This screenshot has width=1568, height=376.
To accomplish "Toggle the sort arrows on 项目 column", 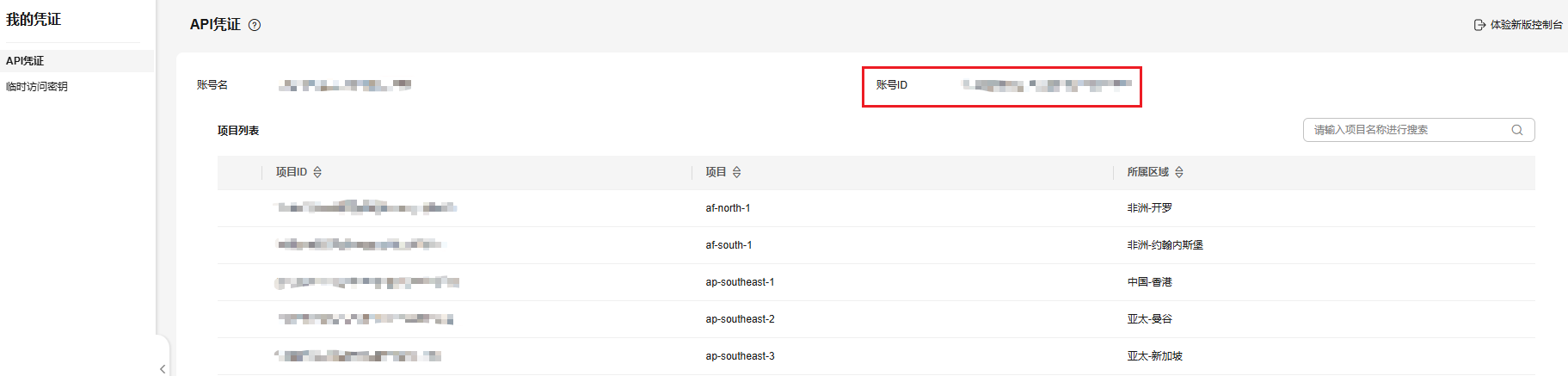I will [x=737, y=172].
